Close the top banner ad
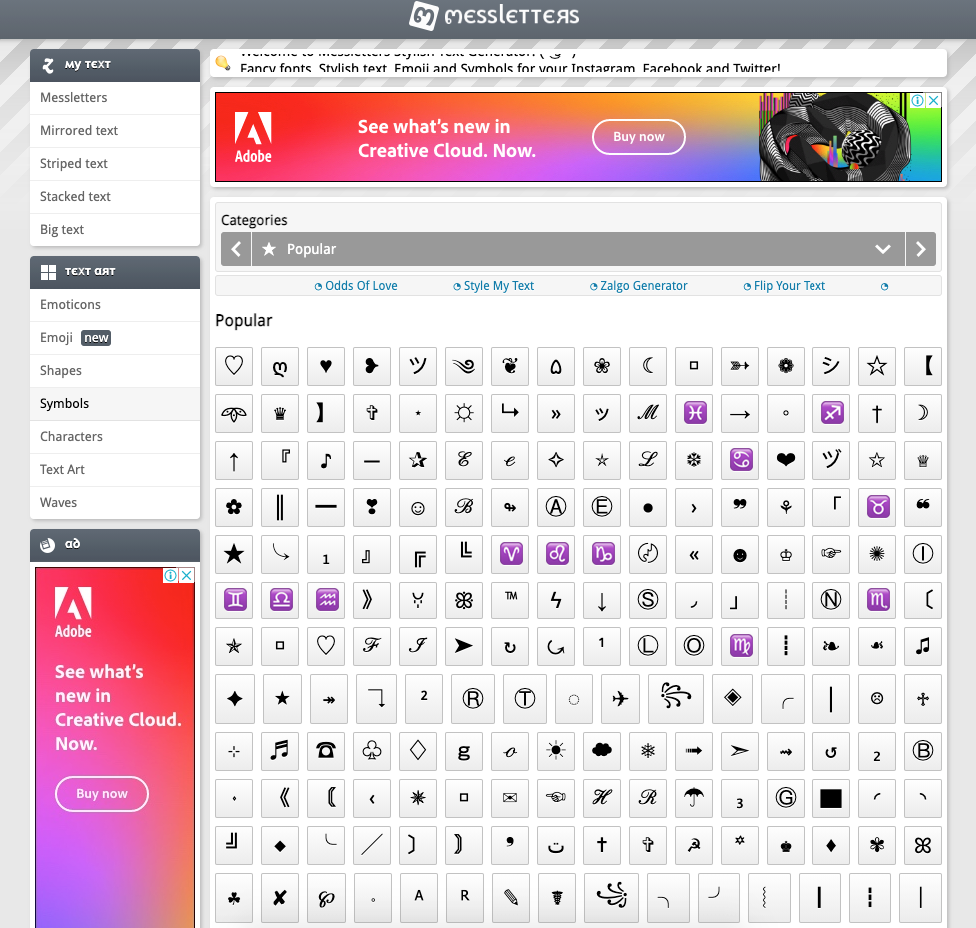Viewport: 976px width, 928px height. (934, 100)
